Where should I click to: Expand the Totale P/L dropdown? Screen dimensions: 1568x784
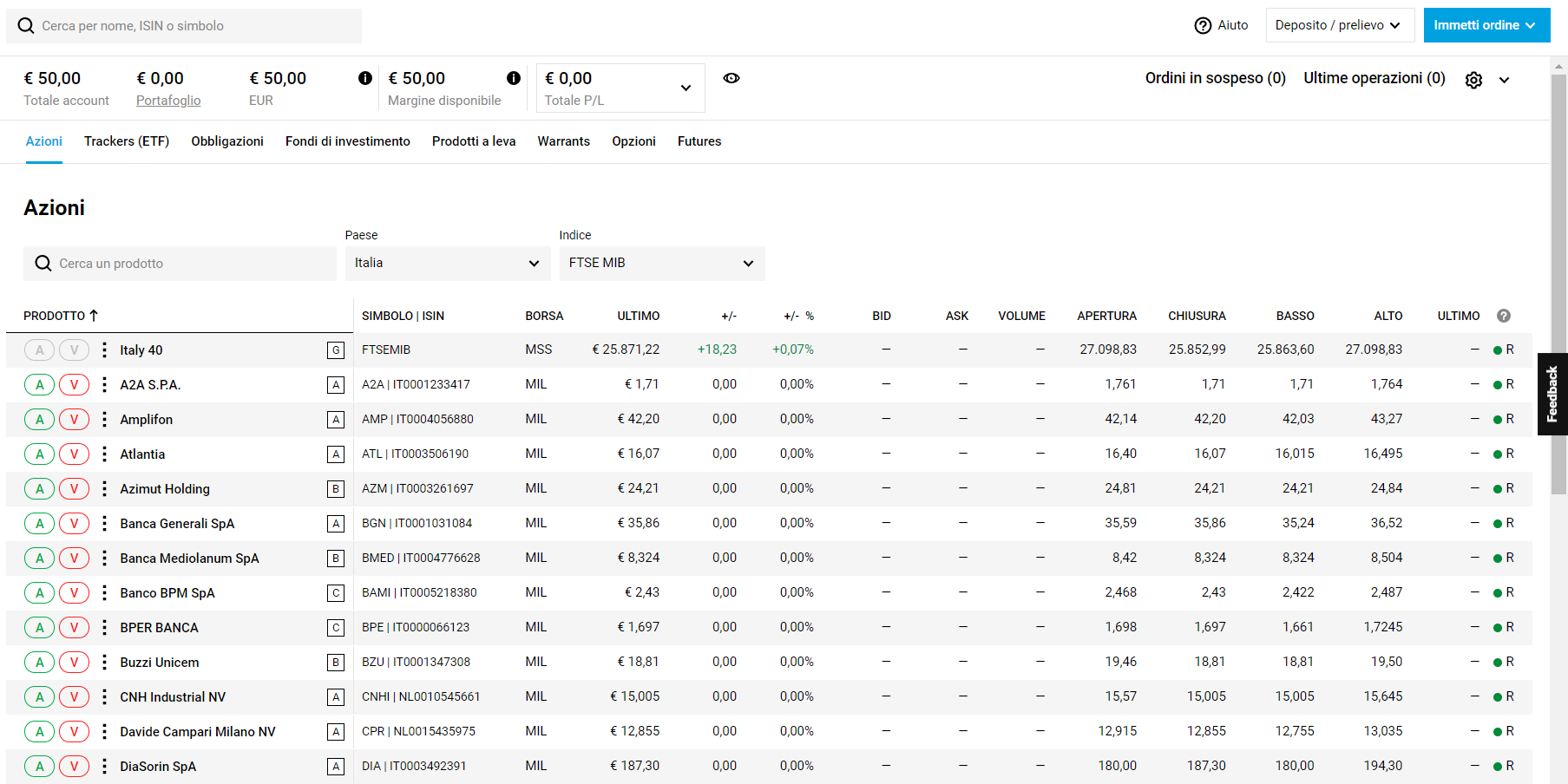point(620,88)
